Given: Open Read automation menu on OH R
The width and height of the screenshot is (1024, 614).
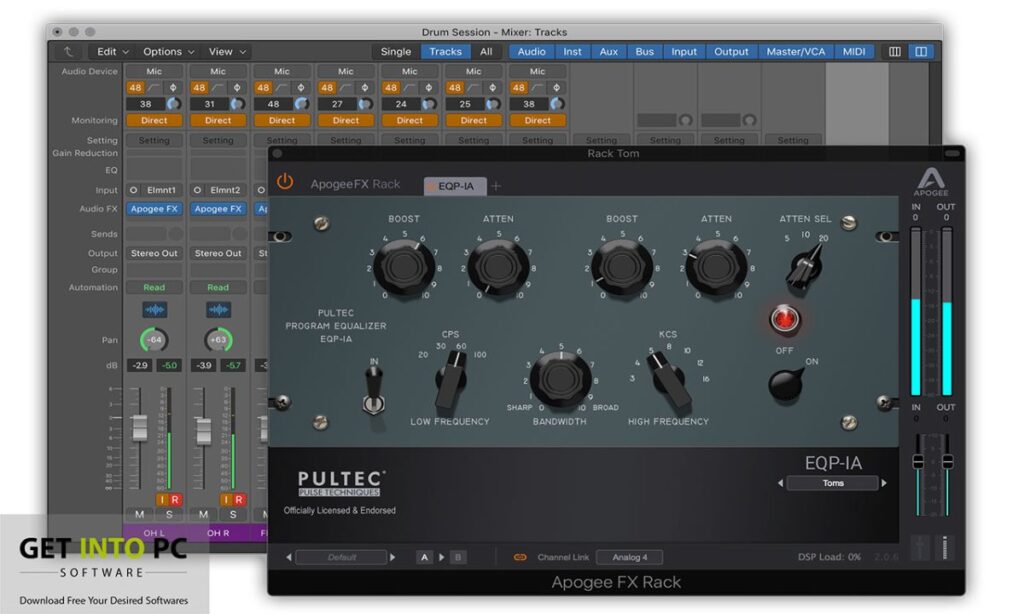Looking at the screenshot, I should tap(218, 287).
